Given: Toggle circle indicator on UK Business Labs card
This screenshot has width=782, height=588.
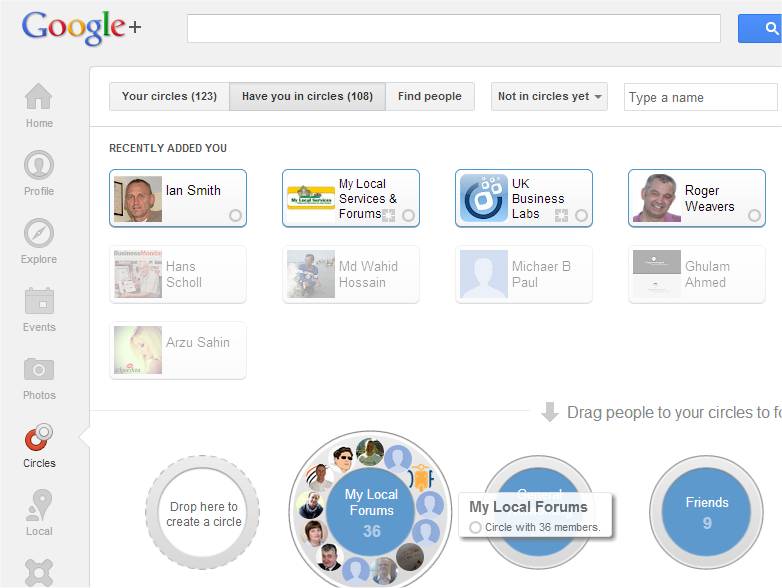Looking at the screenshot, I should click(581, 215).
